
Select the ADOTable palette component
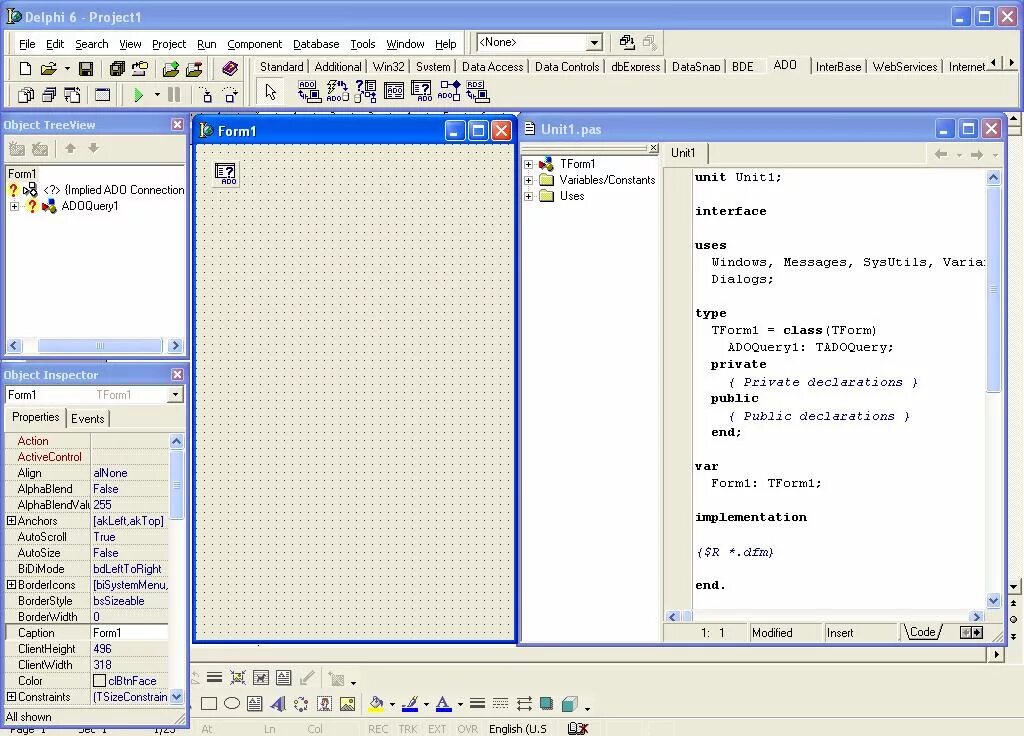[x=394, y=91]
